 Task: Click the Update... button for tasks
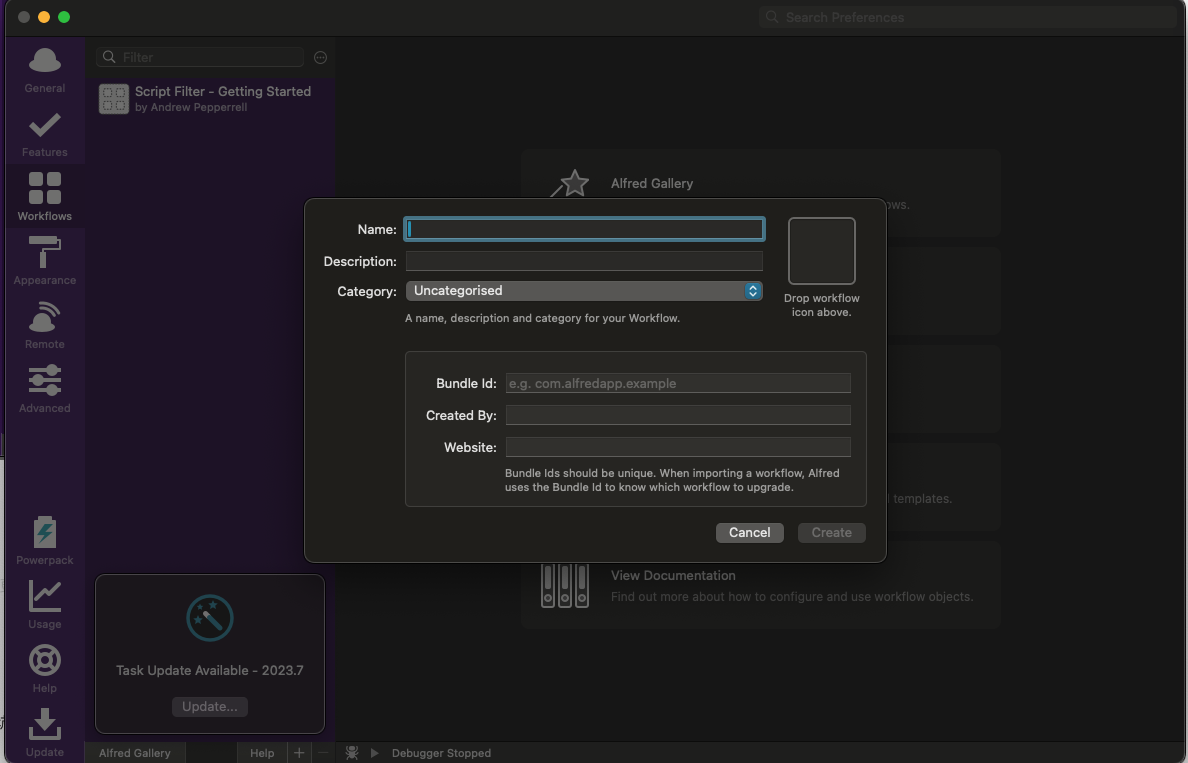pos(210,706)
